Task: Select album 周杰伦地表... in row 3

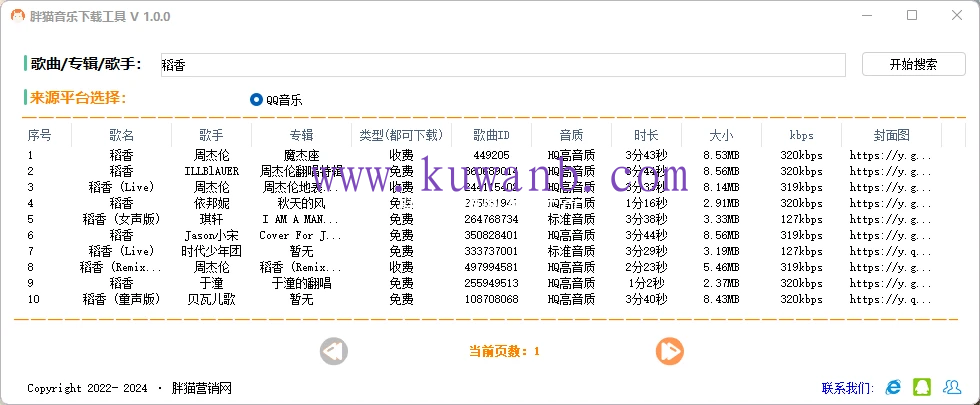Action: (x=301, y=187)
